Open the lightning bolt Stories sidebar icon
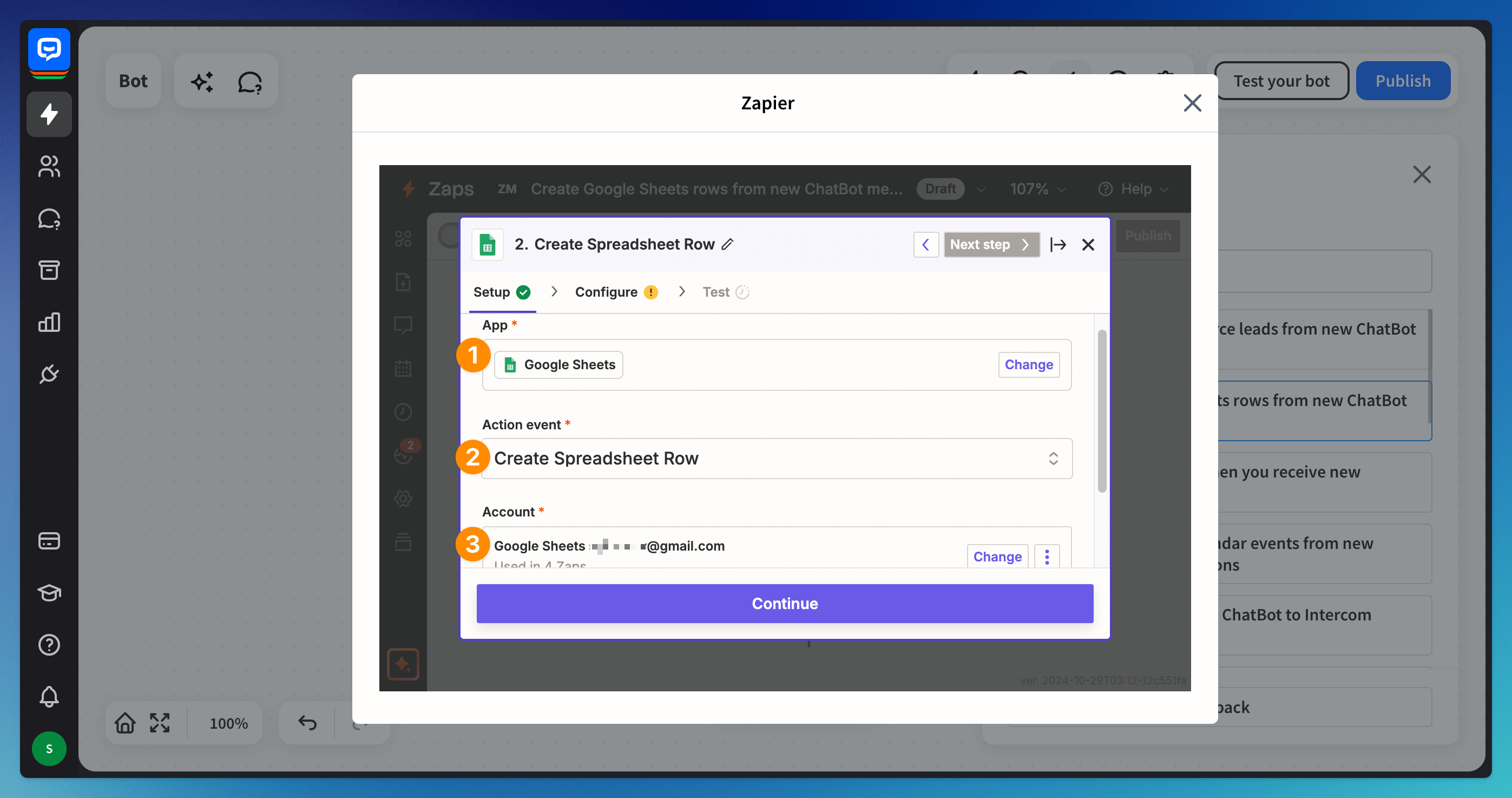 (49, 114)
